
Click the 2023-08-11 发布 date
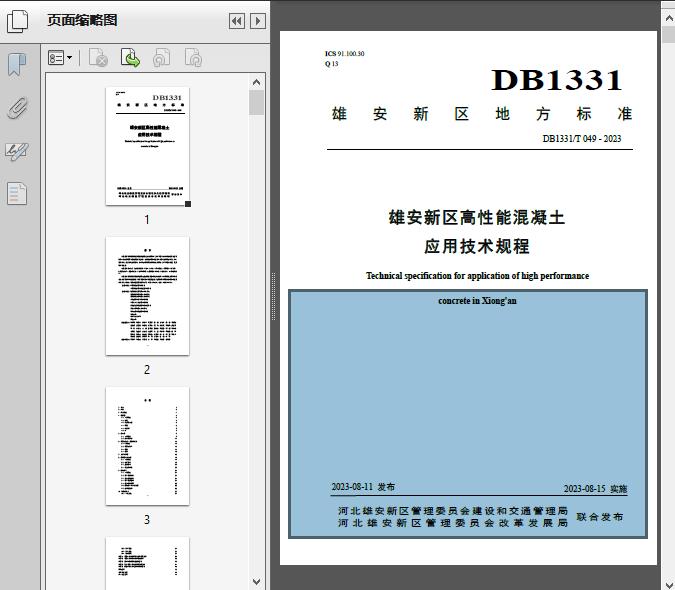pos(363,487)
